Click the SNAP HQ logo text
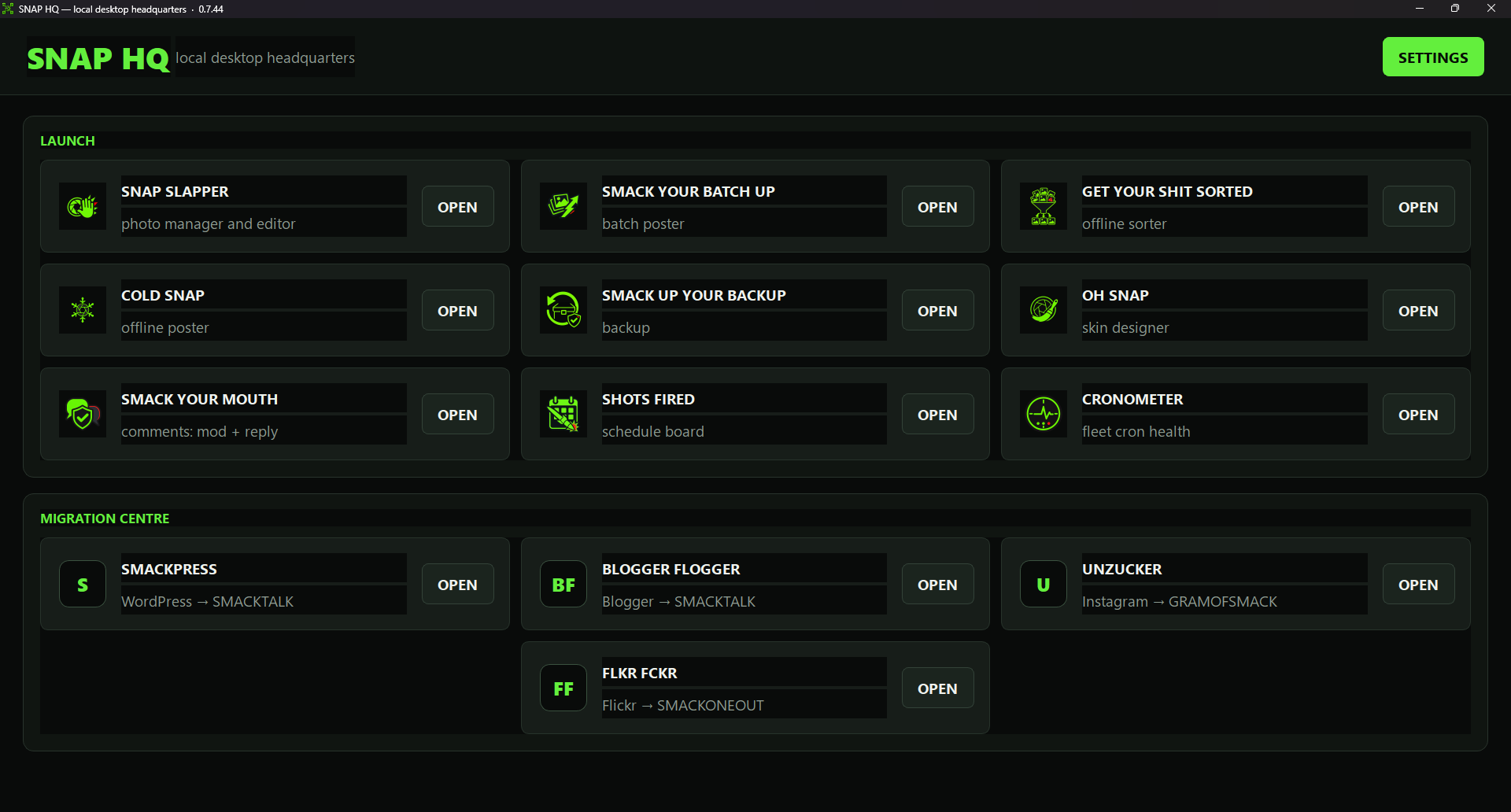The height and width of the screenshot is (812, 1511). pos(98,58)
